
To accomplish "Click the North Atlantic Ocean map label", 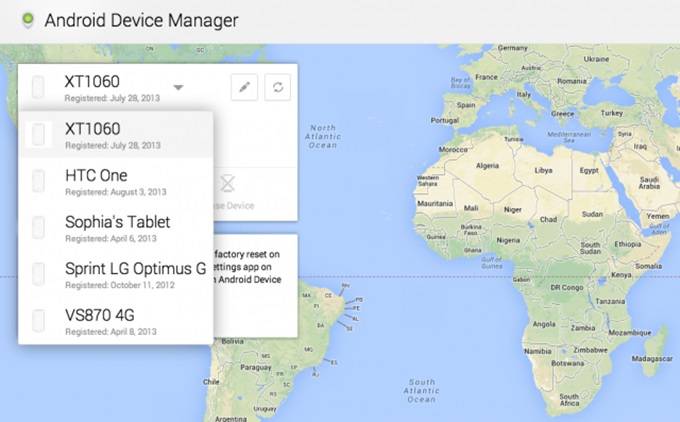I will pyautogui.click(x=323, y=137).
